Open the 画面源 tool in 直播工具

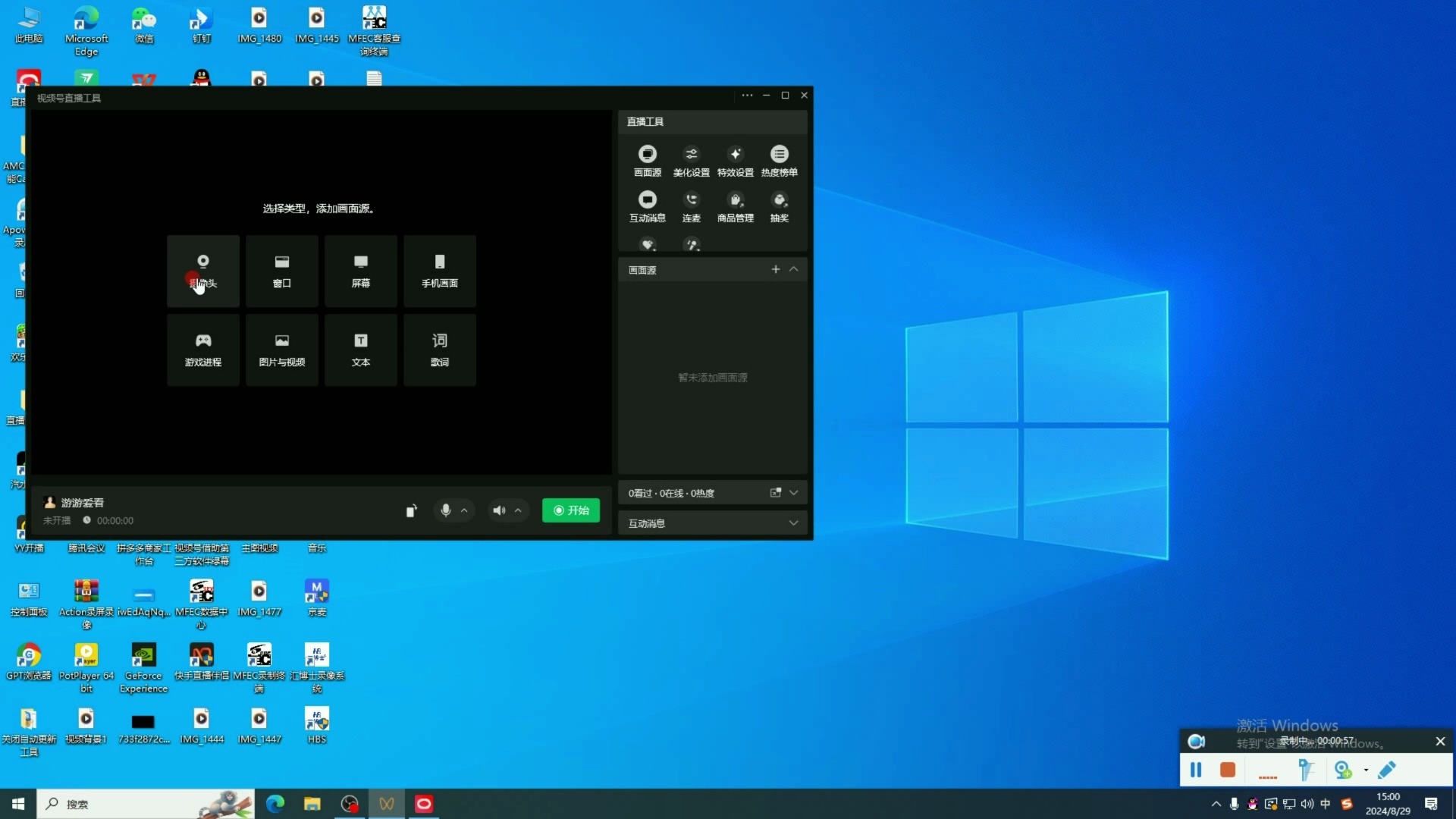point(648,161)
